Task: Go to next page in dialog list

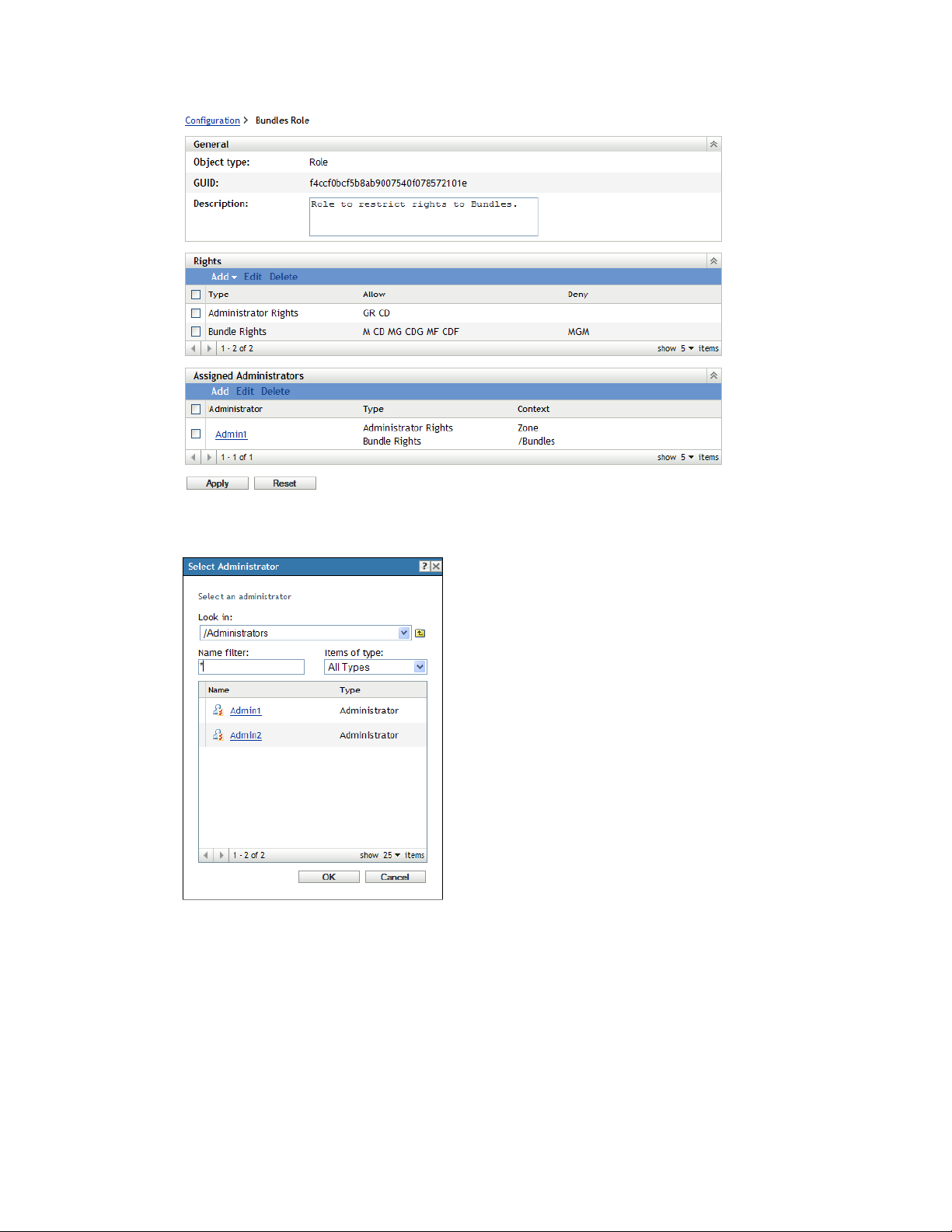Action: pos(221,855)
